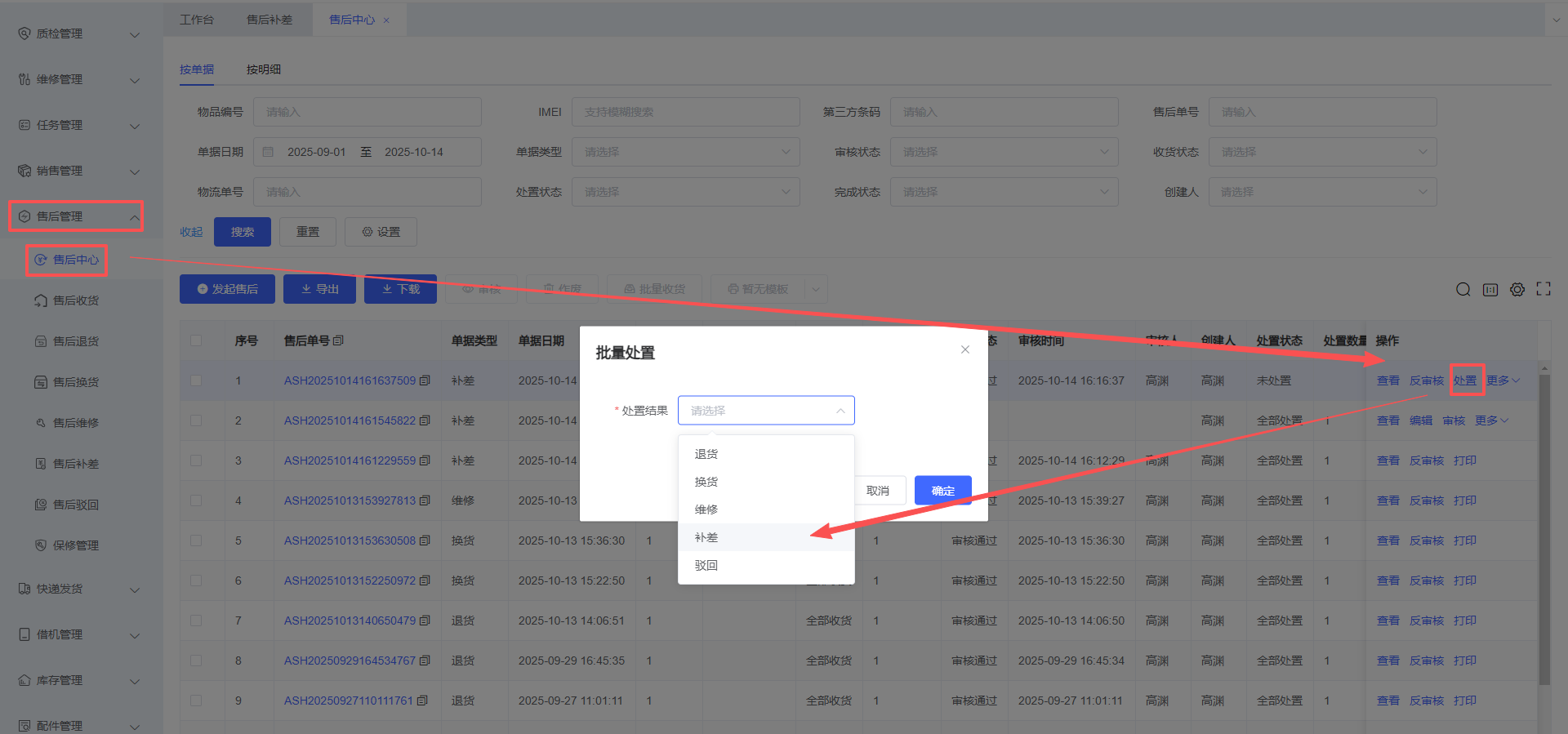This screenshot has height=734, width=1568.
Task: Click the 取消 button in dialog
Action: [877, 491]
